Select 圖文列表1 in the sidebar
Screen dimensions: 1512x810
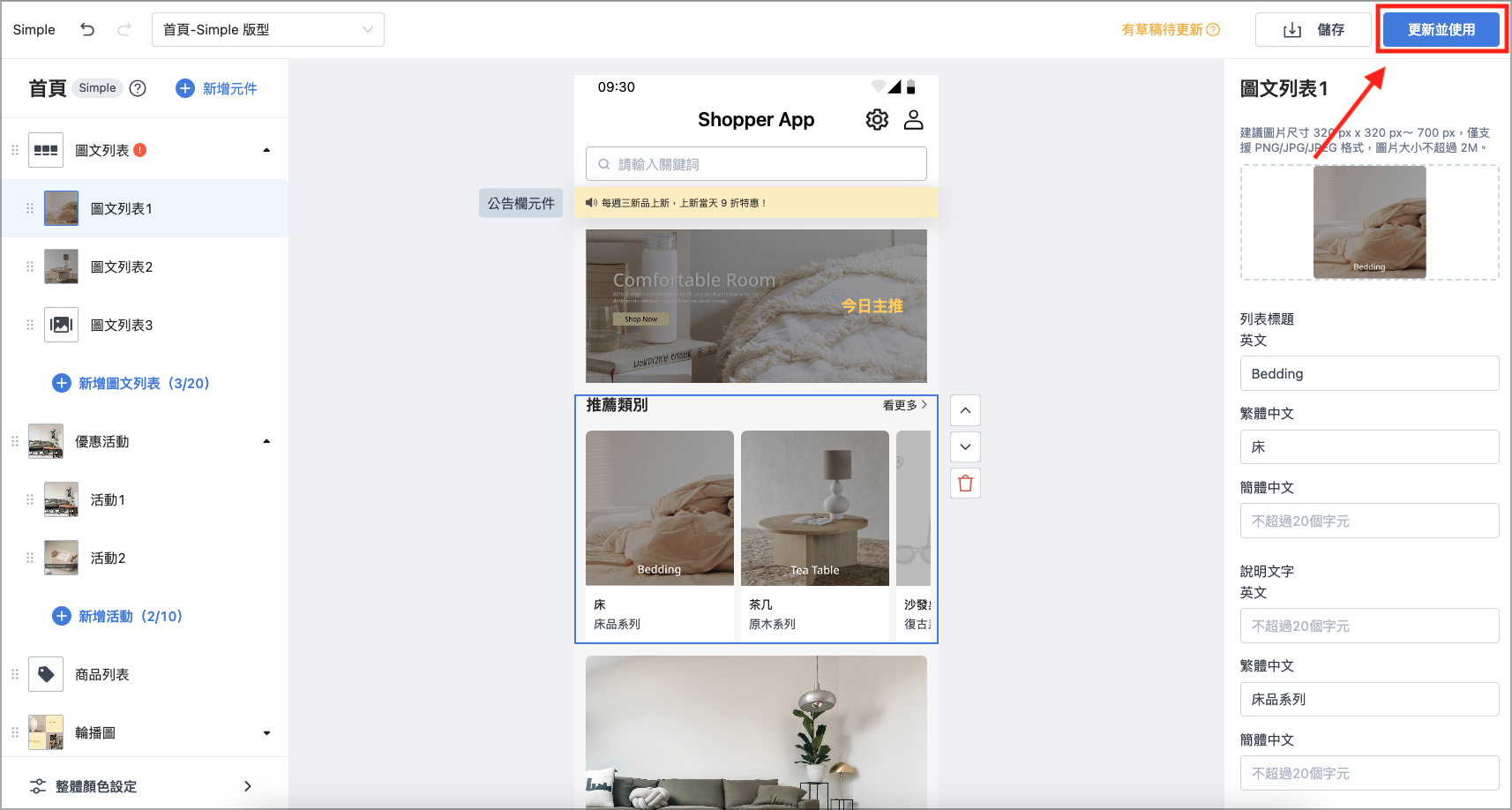pos(145,209)
